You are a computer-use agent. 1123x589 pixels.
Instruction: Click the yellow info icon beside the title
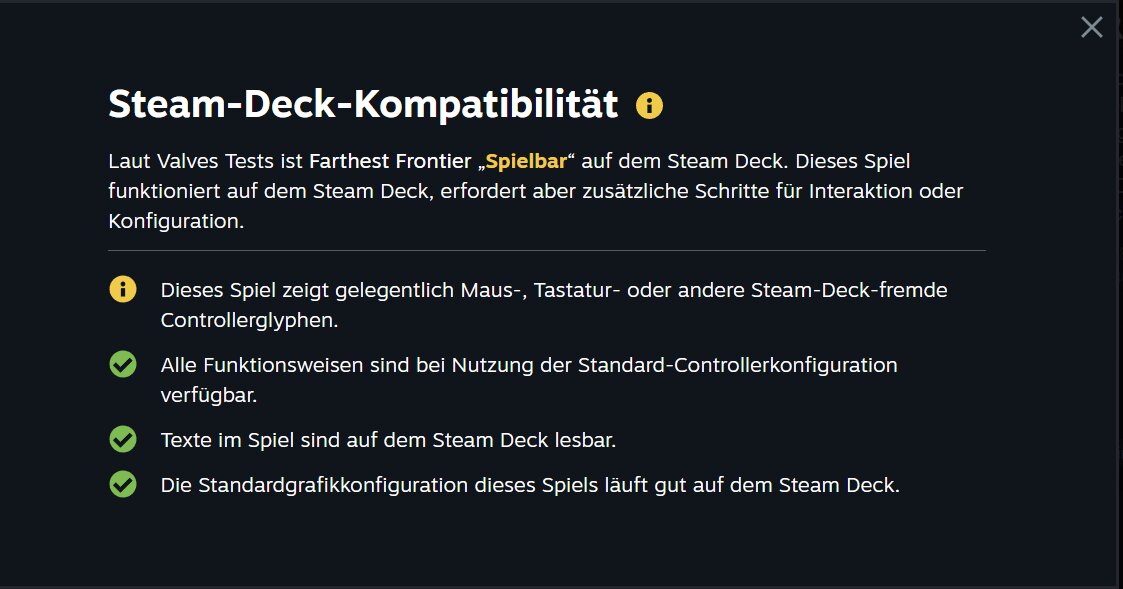[649, 106]
